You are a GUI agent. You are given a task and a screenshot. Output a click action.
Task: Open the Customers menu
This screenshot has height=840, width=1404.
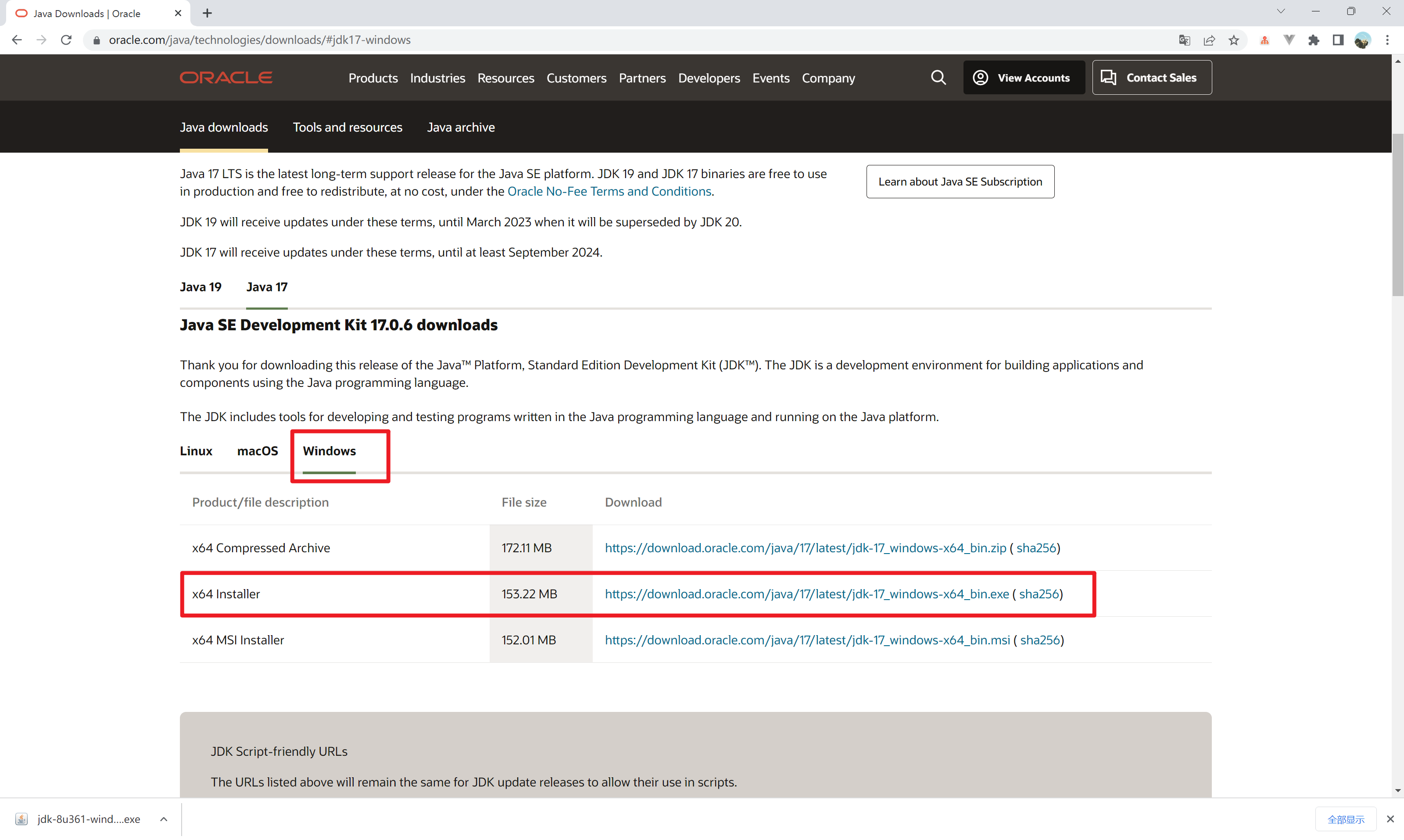[x=577, y=78]
